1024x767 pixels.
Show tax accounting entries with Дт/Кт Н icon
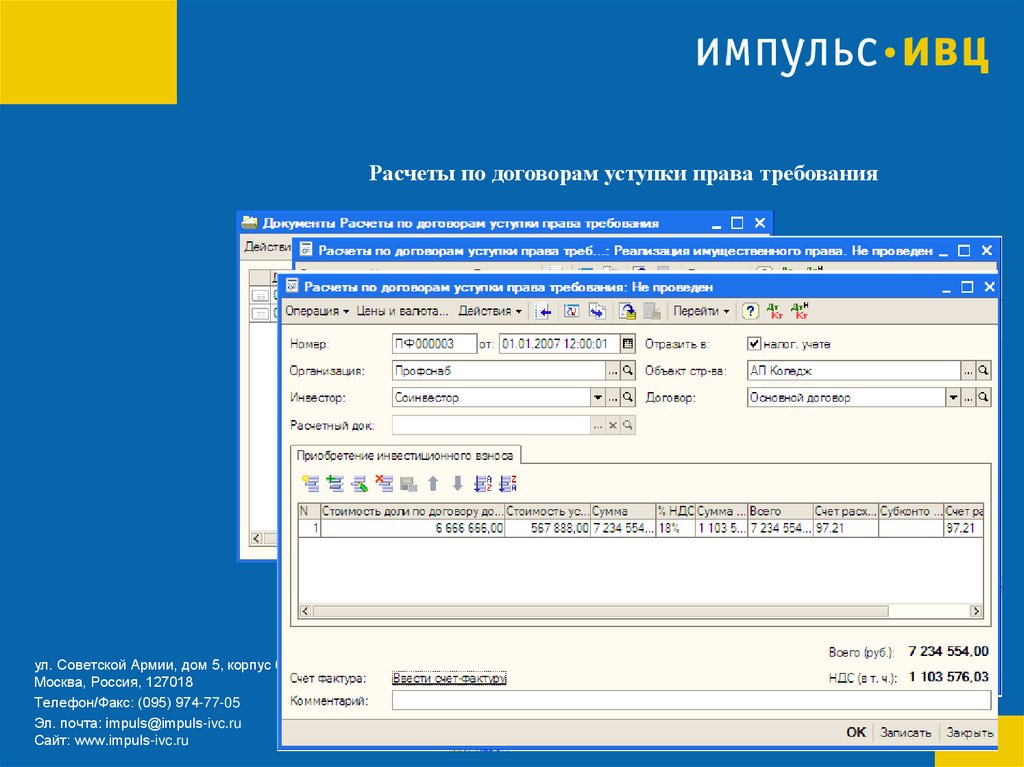click(800, 312)
